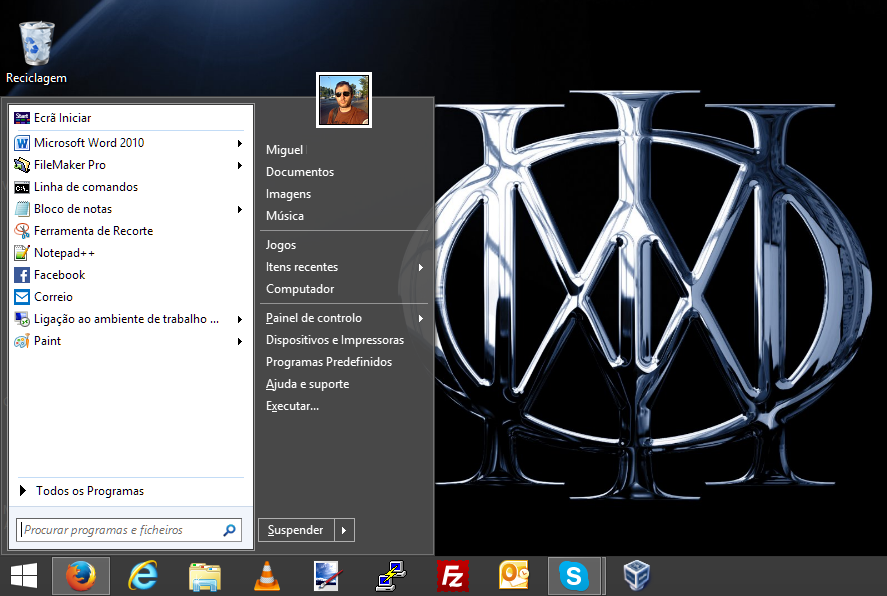
Task: Open Itens recentes entry
Action: tap(302, 267)
